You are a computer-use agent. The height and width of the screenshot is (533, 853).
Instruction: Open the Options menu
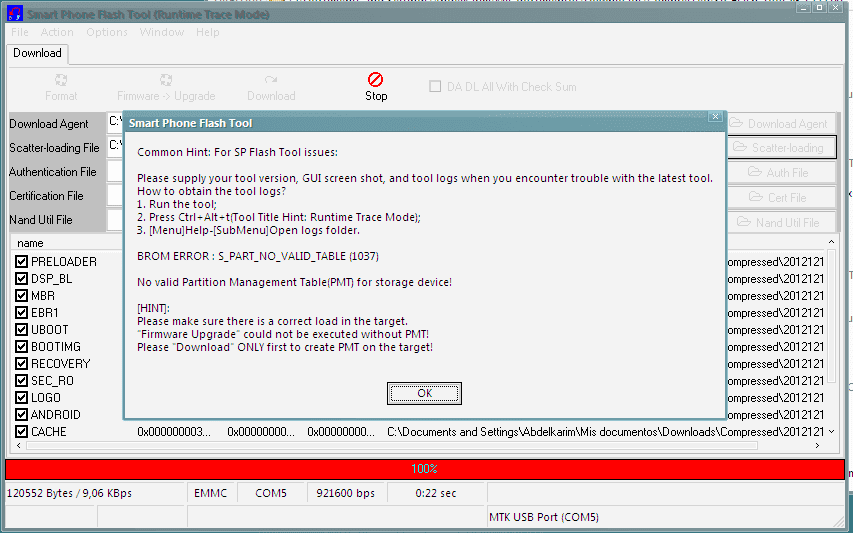[x=107, y=32]
